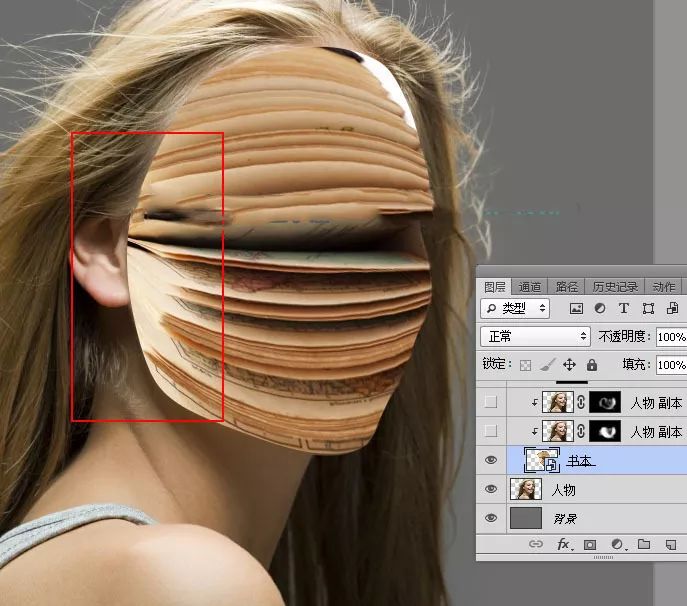
Task: Select upper 人物 副本 layer thumbnail
Action: (557, 402)
